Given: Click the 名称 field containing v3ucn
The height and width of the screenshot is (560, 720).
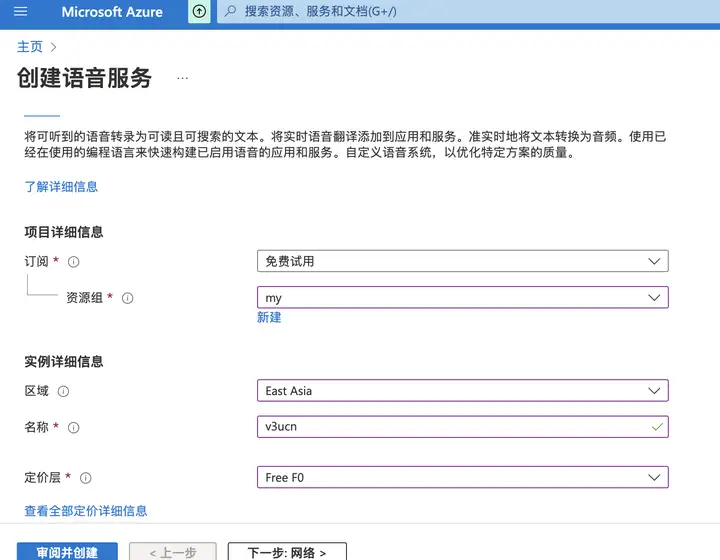Looking at the screenshot, I should pos(462,427).
